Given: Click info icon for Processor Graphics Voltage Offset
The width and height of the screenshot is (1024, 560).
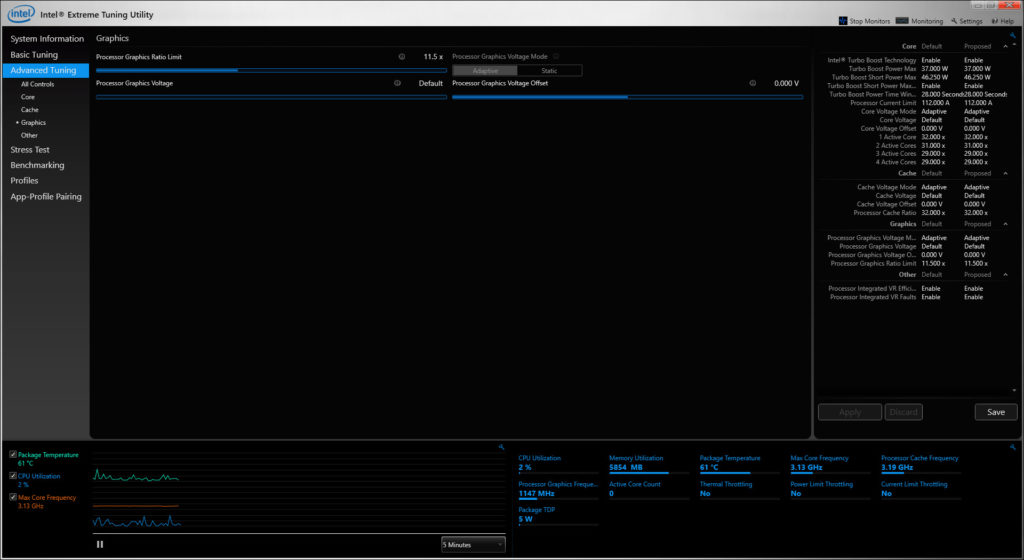Looking at the screenshot, I should [752, 83].
